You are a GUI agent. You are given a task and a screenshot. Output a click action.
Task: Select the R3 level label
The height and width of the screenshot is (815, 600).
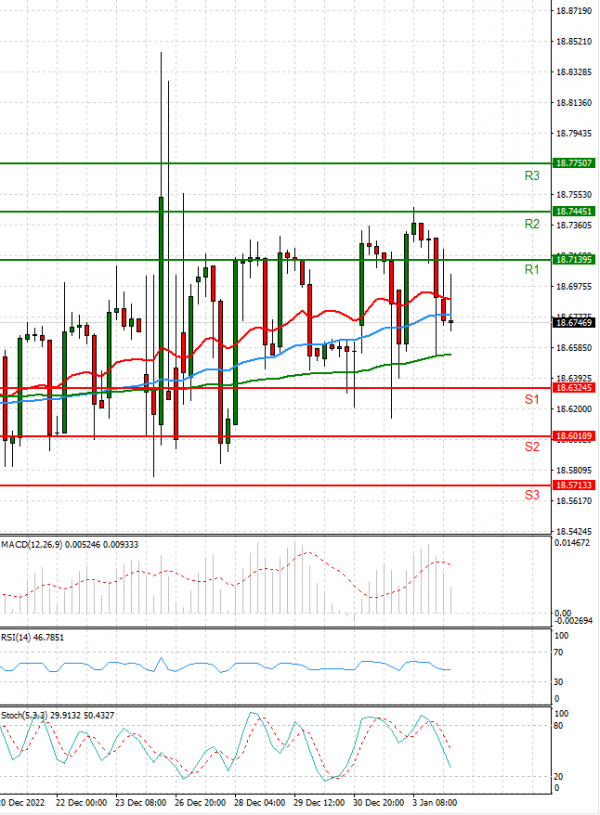(532, 176)
